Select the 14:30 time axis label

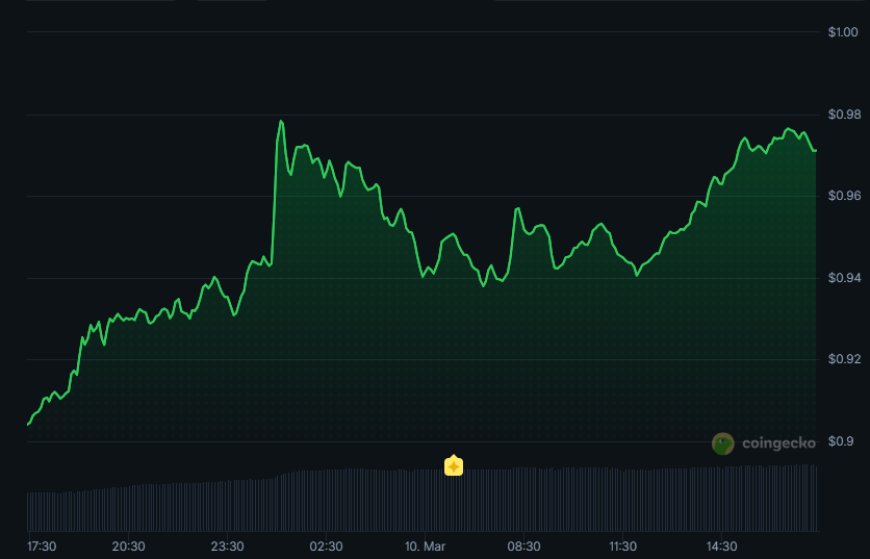coord(721,546)
